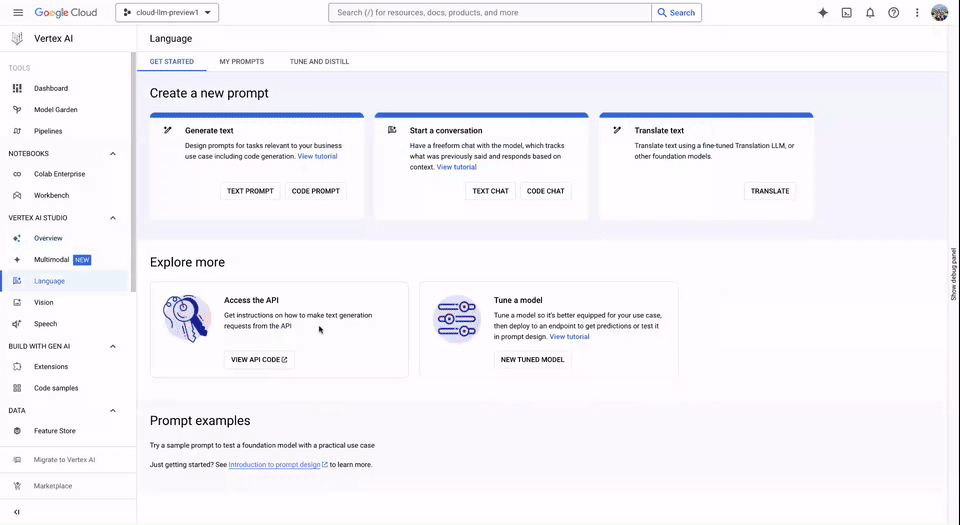The width and height of the screenshot is (960, 525).
Task: Collapse the Notebooks section
Action: (113, 154)
